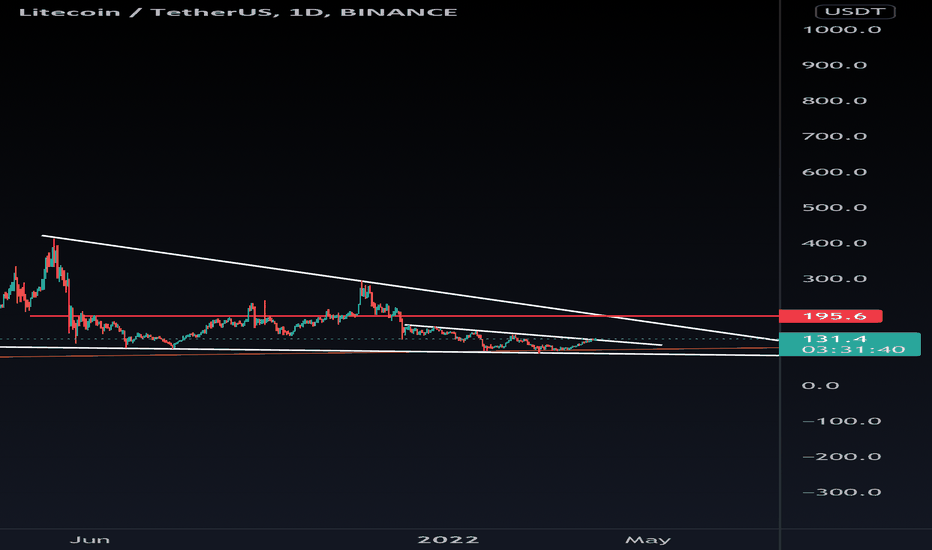The width and height of the screenshot is (932, 550).
Task: Click the -200.0 price axis label
Action: click(x=842, y=457)
